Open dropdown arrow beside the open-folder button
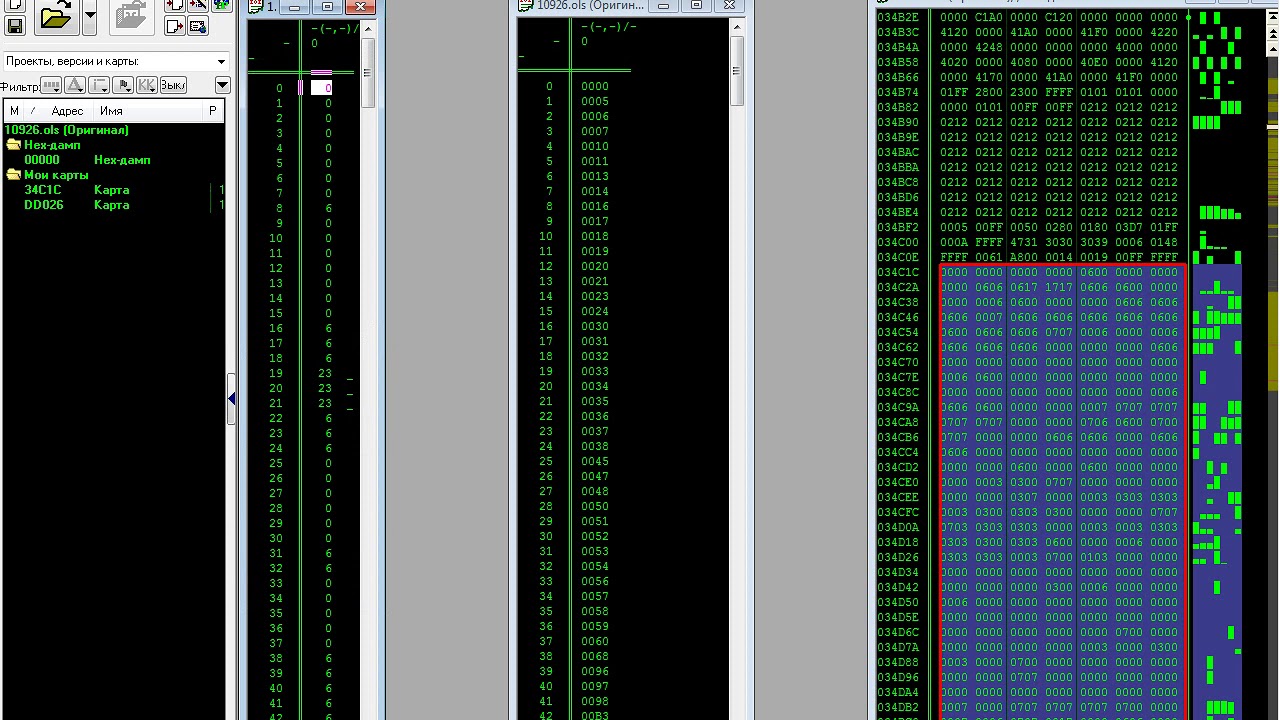1280x720 pixels. (90, 15)
